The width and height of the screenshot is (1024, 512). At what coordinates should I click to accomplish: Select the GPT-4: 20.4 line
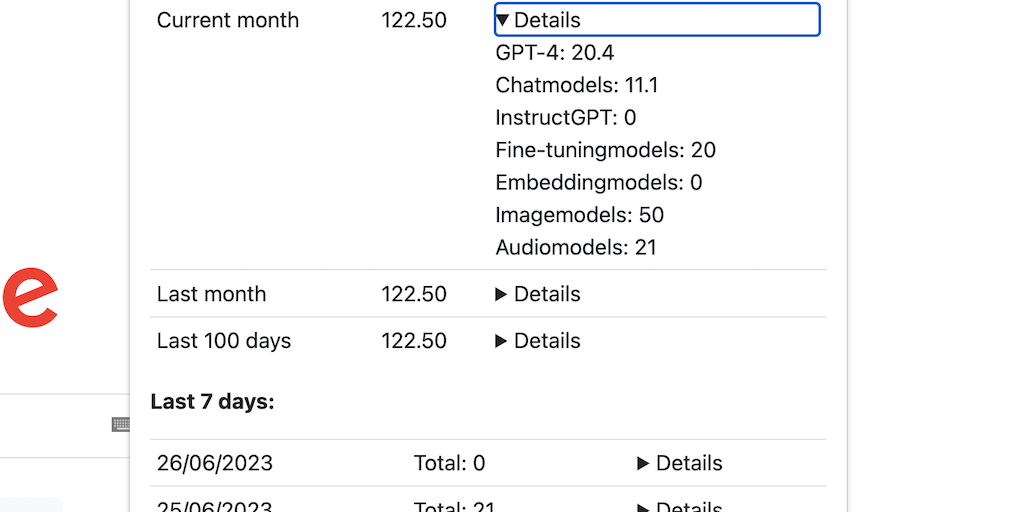(555, 53)
